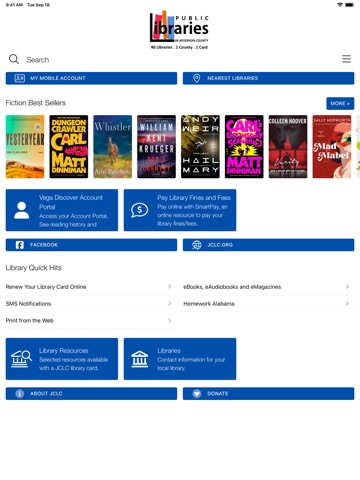Open Nearest Libraries
360x480 pixels.
(268, 78)
